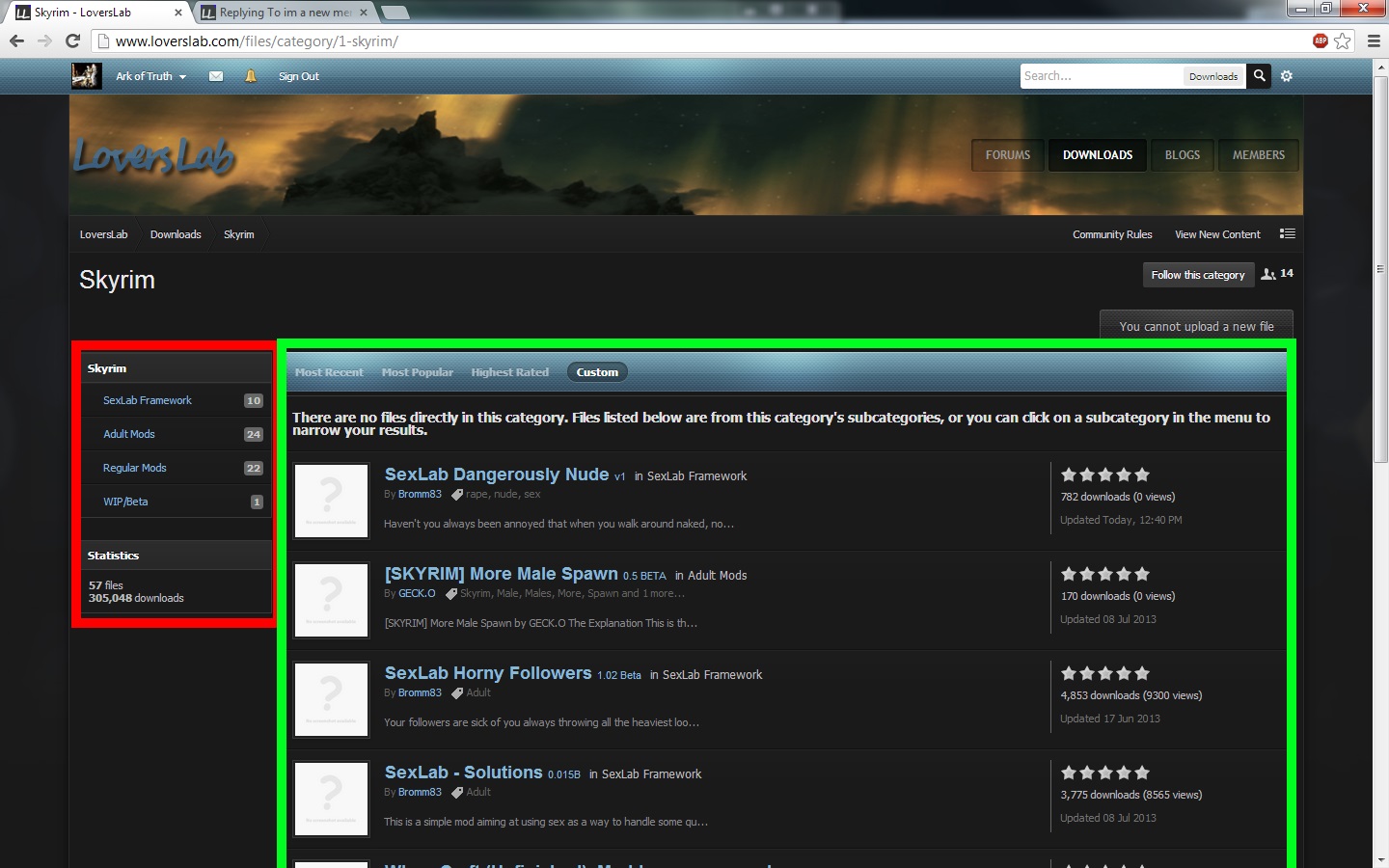Go to Downloads breadcrumb
Viewport: 1389px width, 868px height.
176,234
